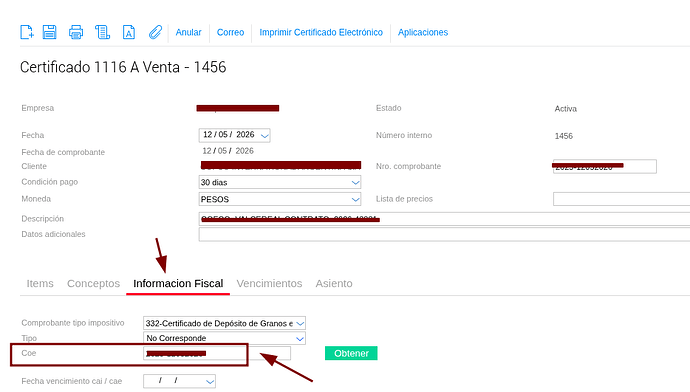The width and height of the screenshot is (690, 392).
Task: Open the Aplicaciones menu
Action: 423,32
